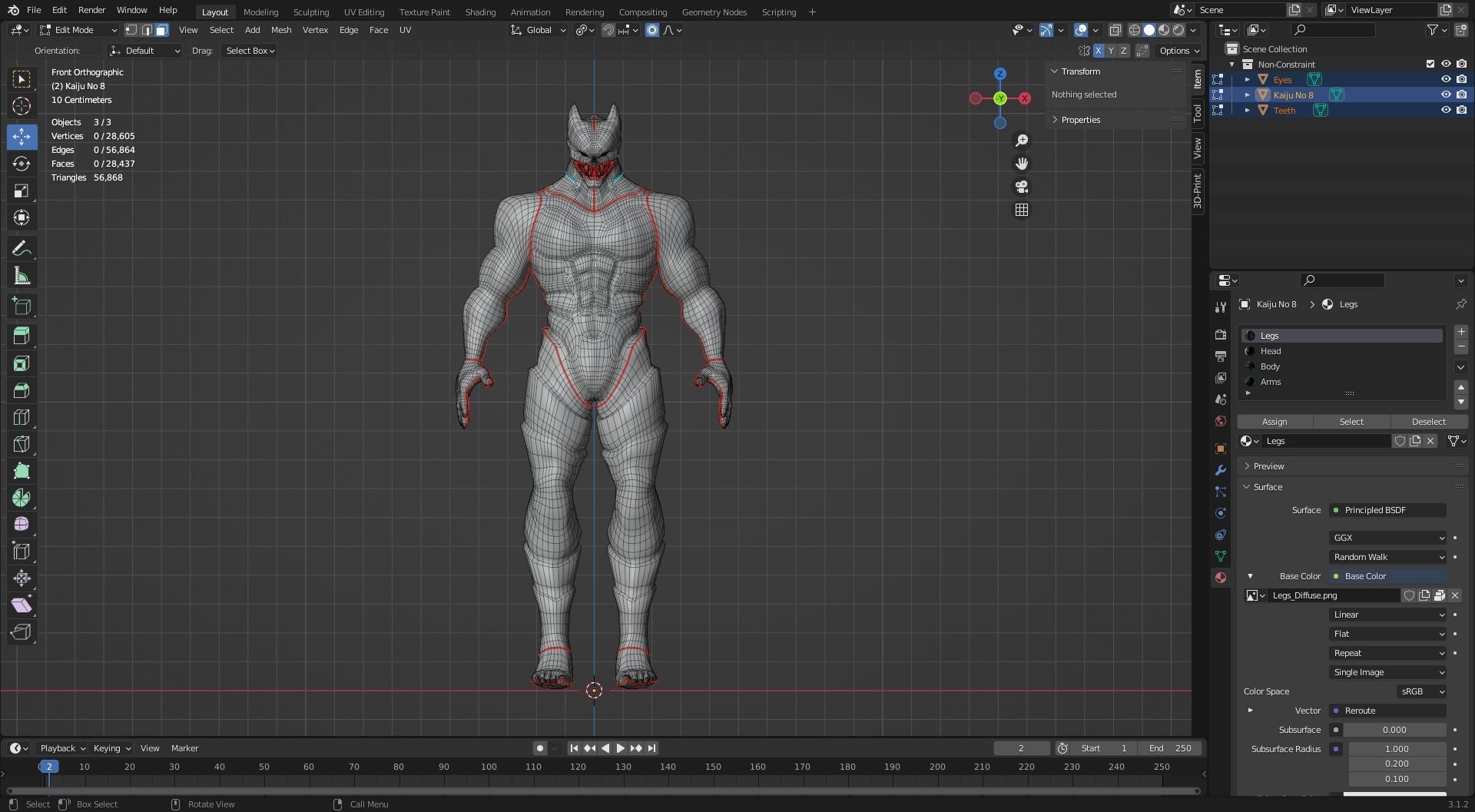This screenshot has height=812, width=1475.
Task: Click the Subsurface value slider
Action: [x=1394, y=730]
